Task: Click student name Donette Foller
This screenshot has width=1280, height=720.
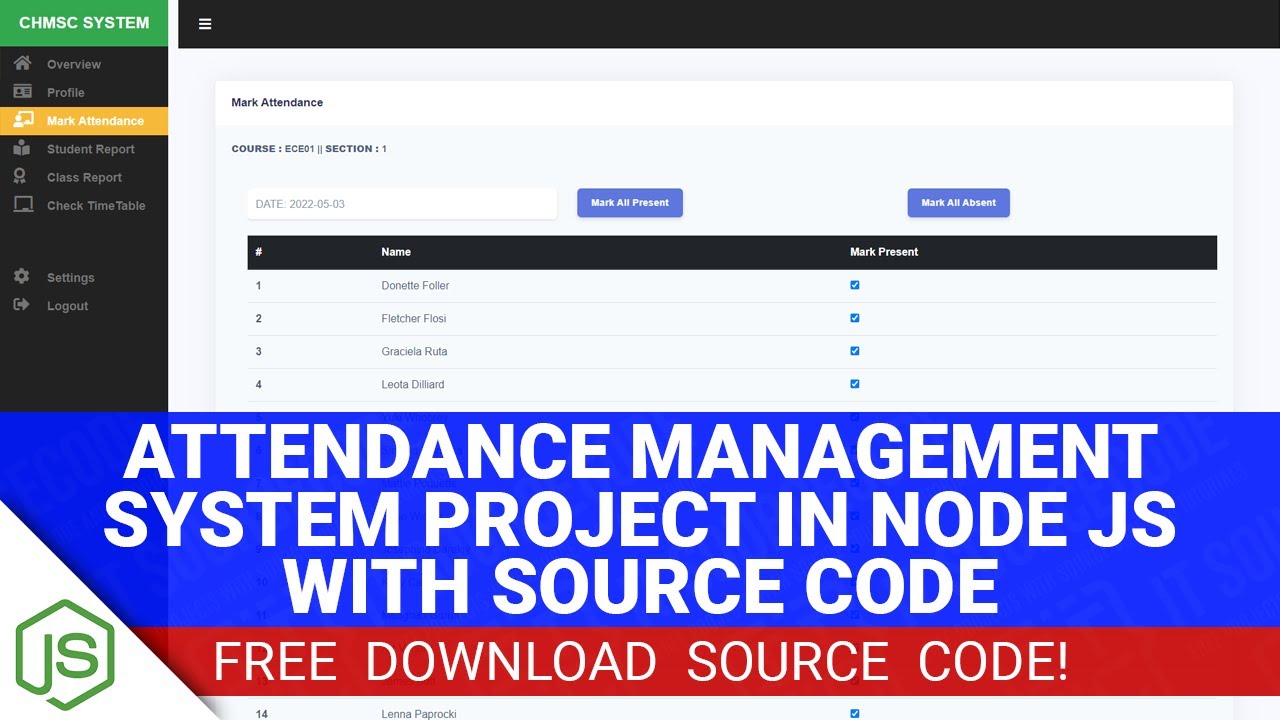Action: (x=415, y=286)
